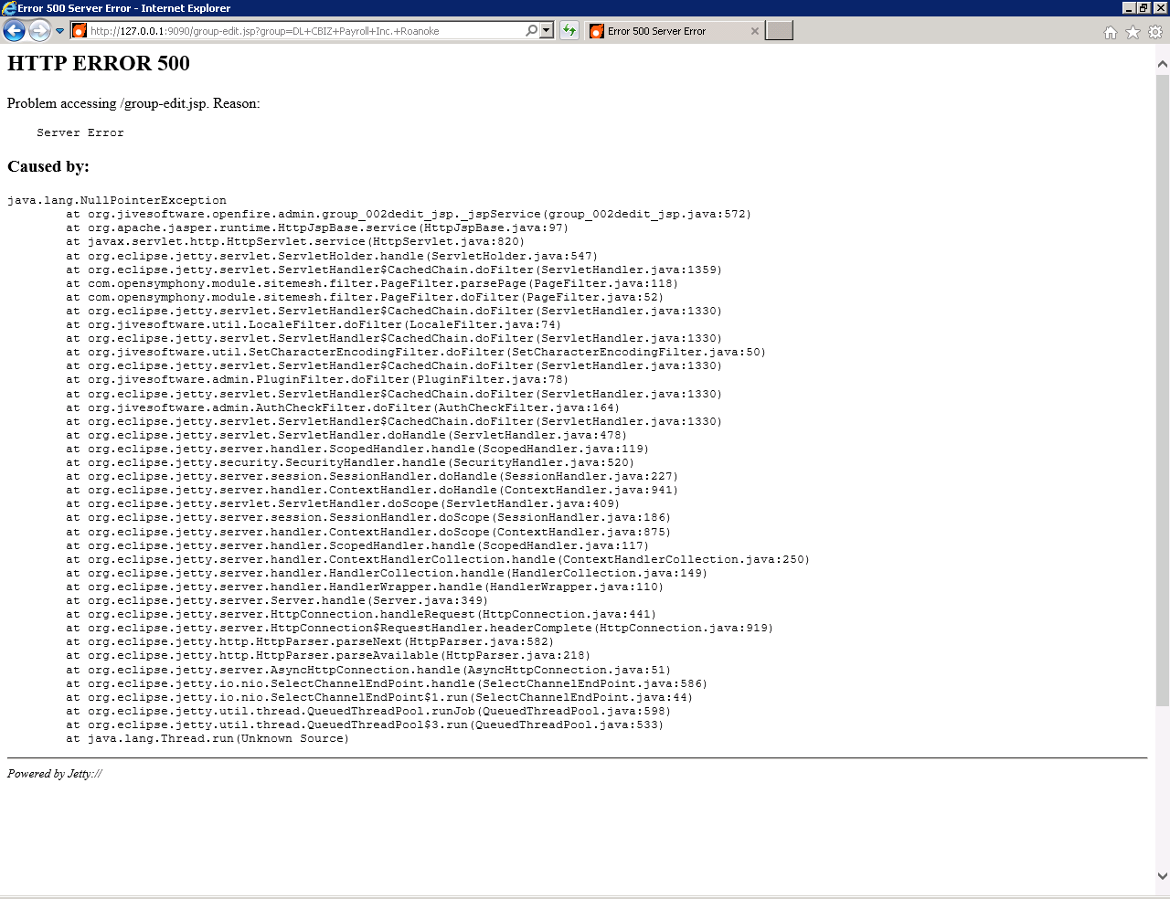Click the java.lang.Thread.run(Unknown Source) line

pyautogui.click(x=207, y=739)
